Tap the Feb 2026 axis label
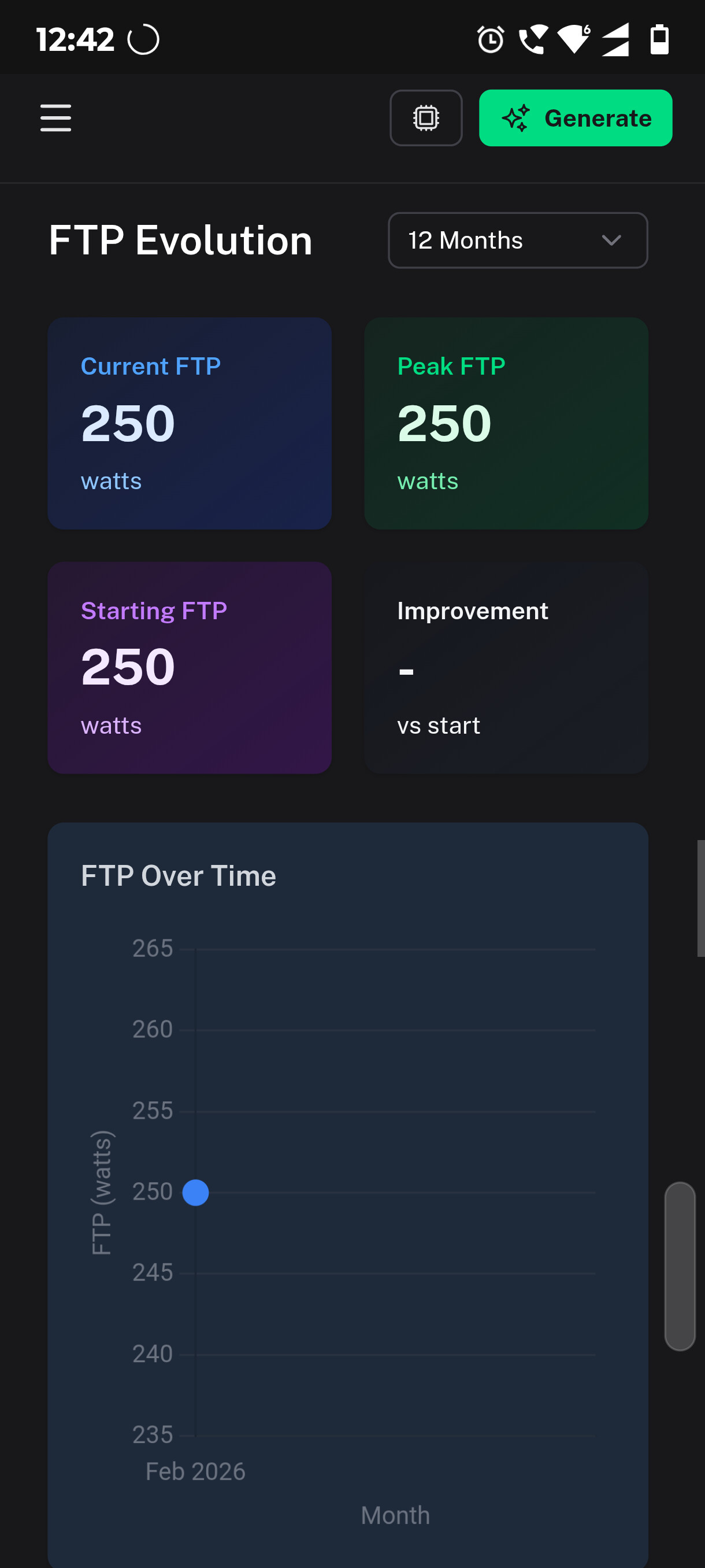 (195, 1471)
